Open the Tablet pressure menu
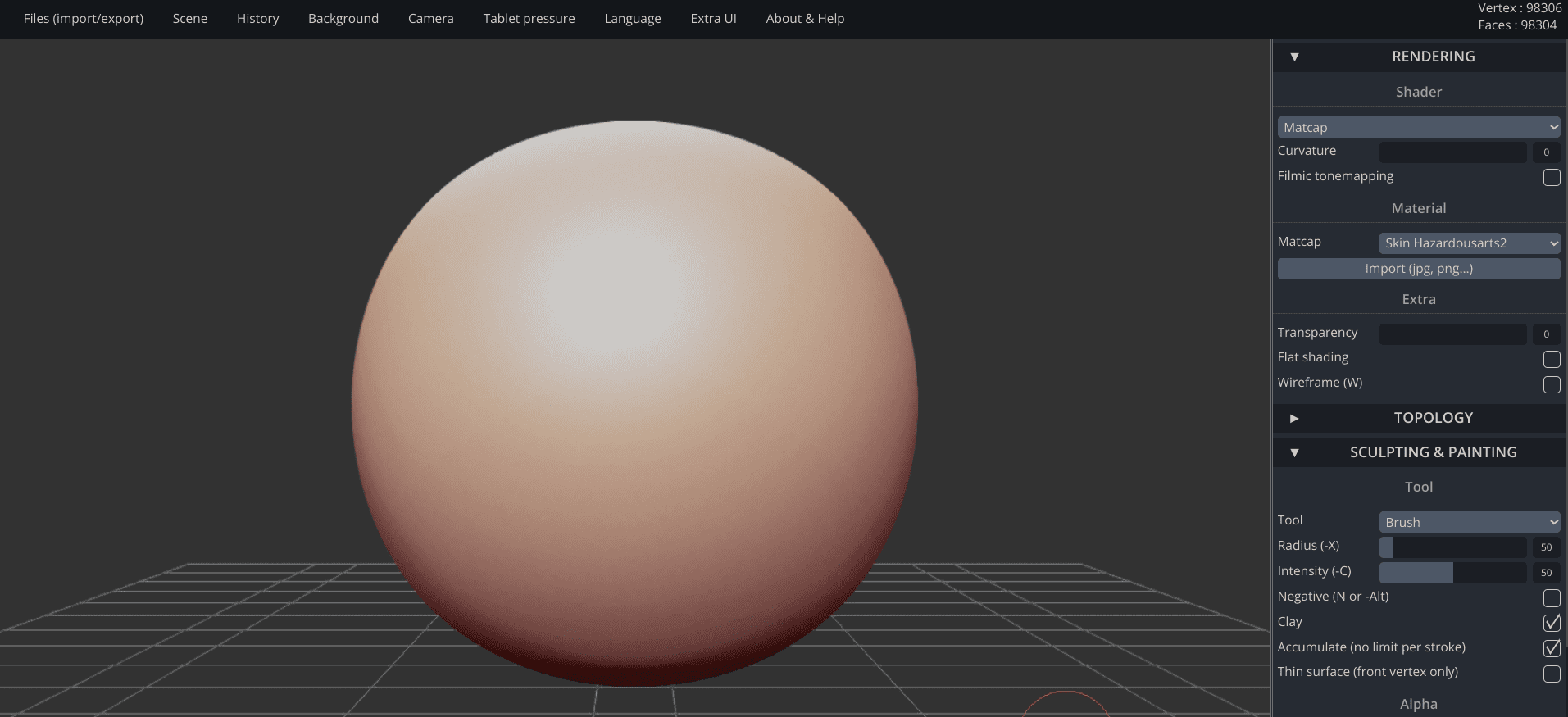This screenshot has height=717, width=1568. click(x=529, y=18)
